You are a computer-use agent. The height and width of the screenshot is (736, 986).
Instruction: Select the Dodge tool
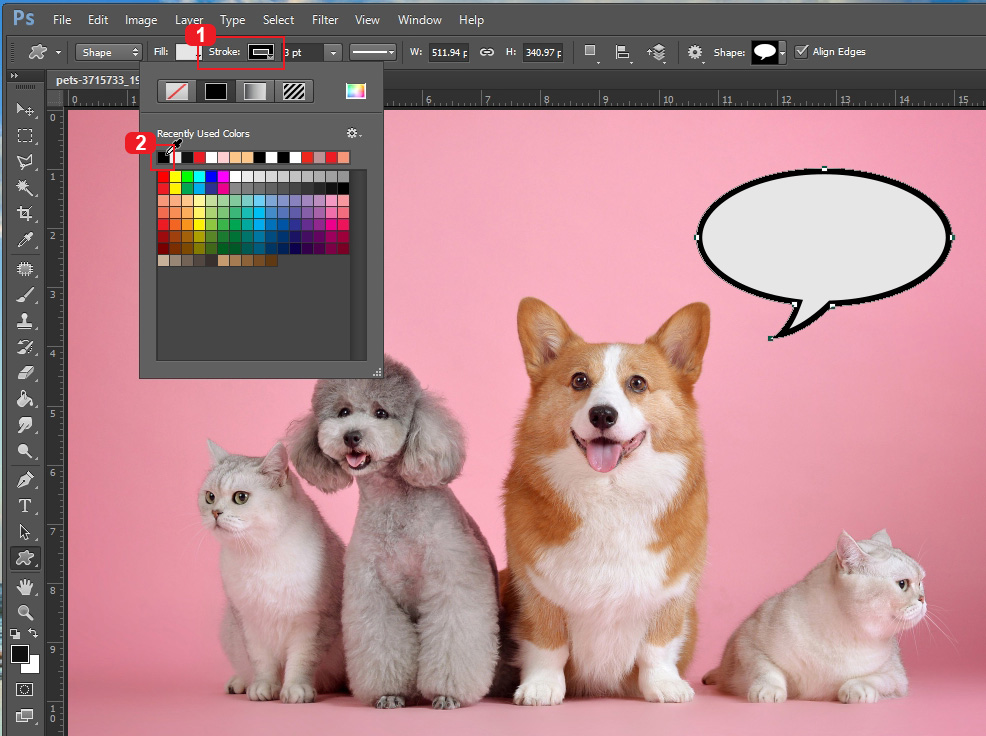pos(25,451)
